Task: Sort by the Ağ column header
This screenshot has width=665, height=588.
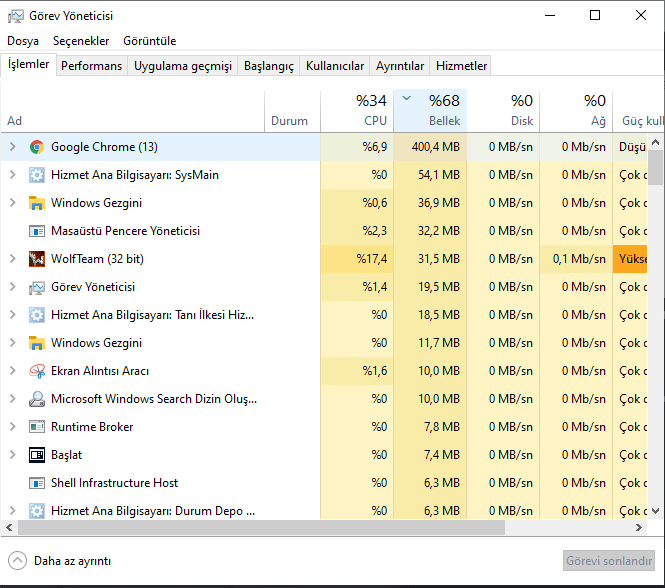Action: (576, 111)
